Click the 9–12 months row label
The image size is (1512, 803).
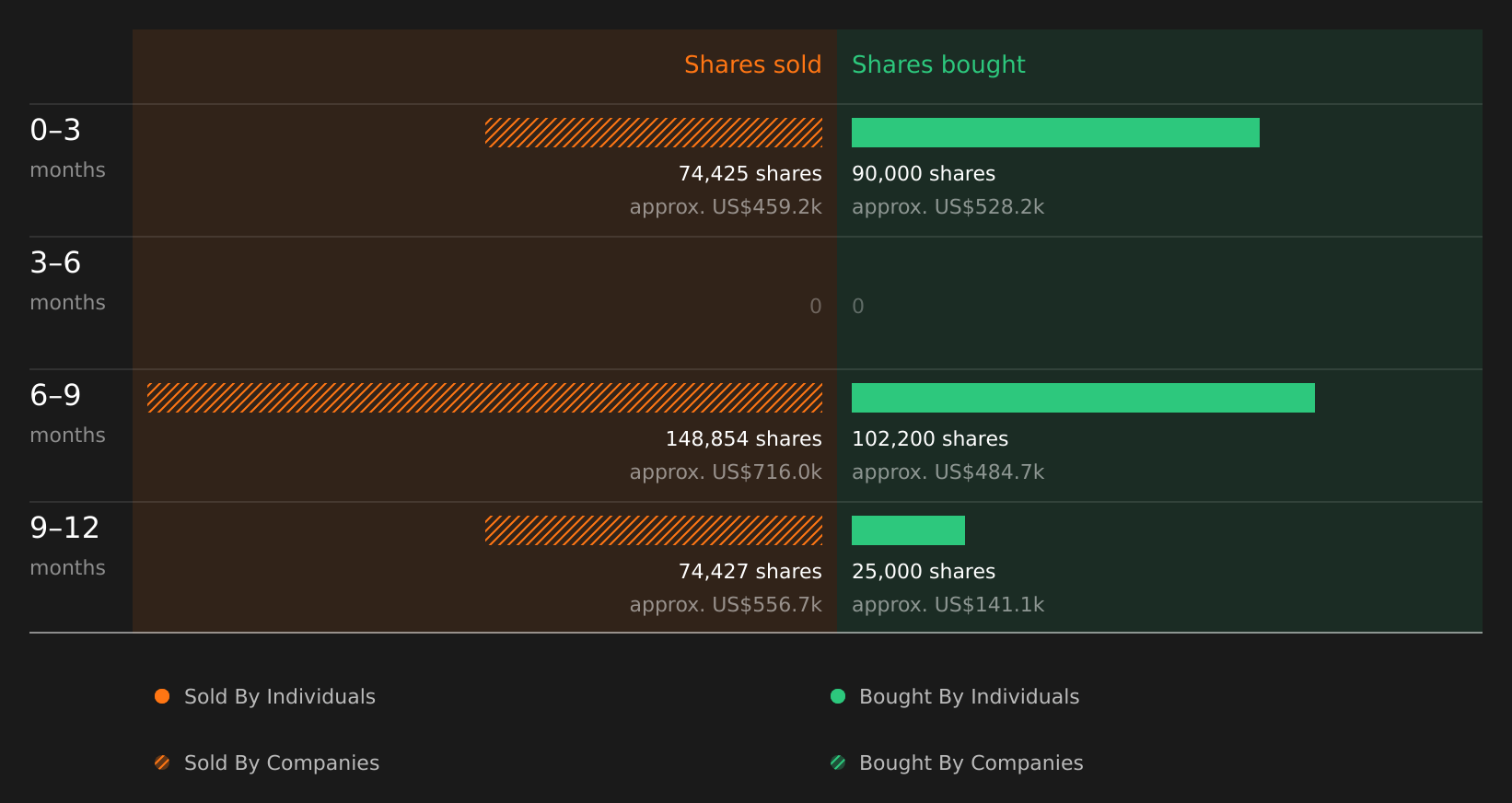pos(67,546)
